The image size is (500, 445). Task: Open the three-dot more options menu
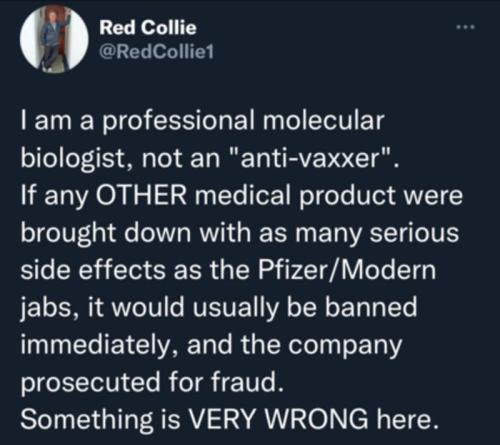465,28
